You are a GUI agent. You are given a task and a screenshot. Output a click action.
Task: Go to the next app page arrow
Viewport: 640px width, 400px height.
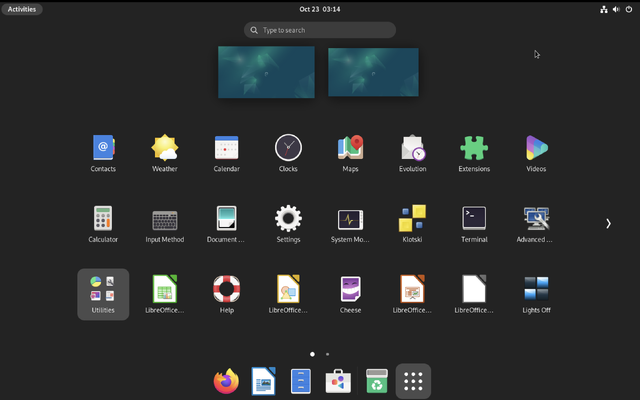[x=608, y=223]
